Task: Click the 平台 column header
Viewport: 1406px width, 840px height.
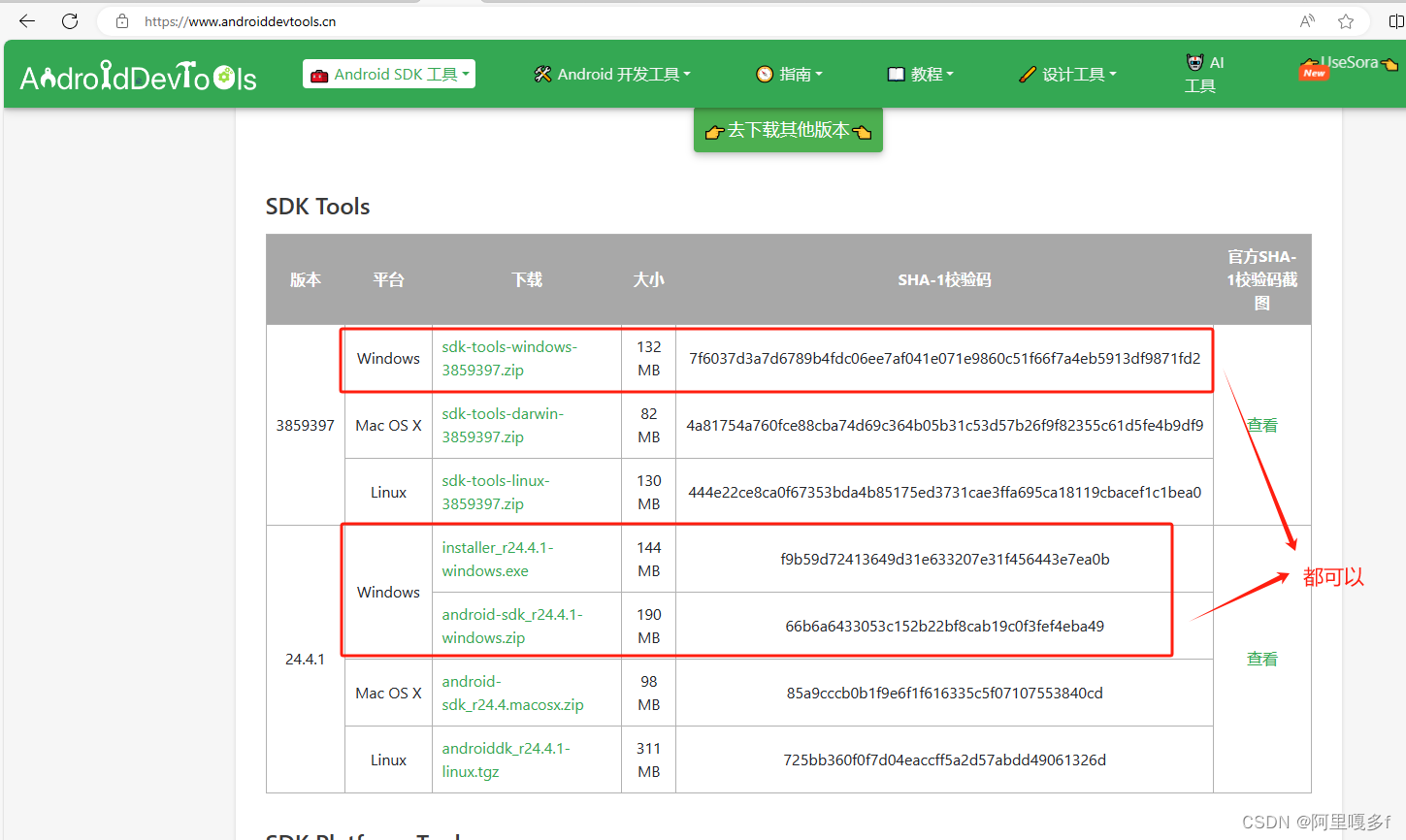Action: tap(388, 279)
